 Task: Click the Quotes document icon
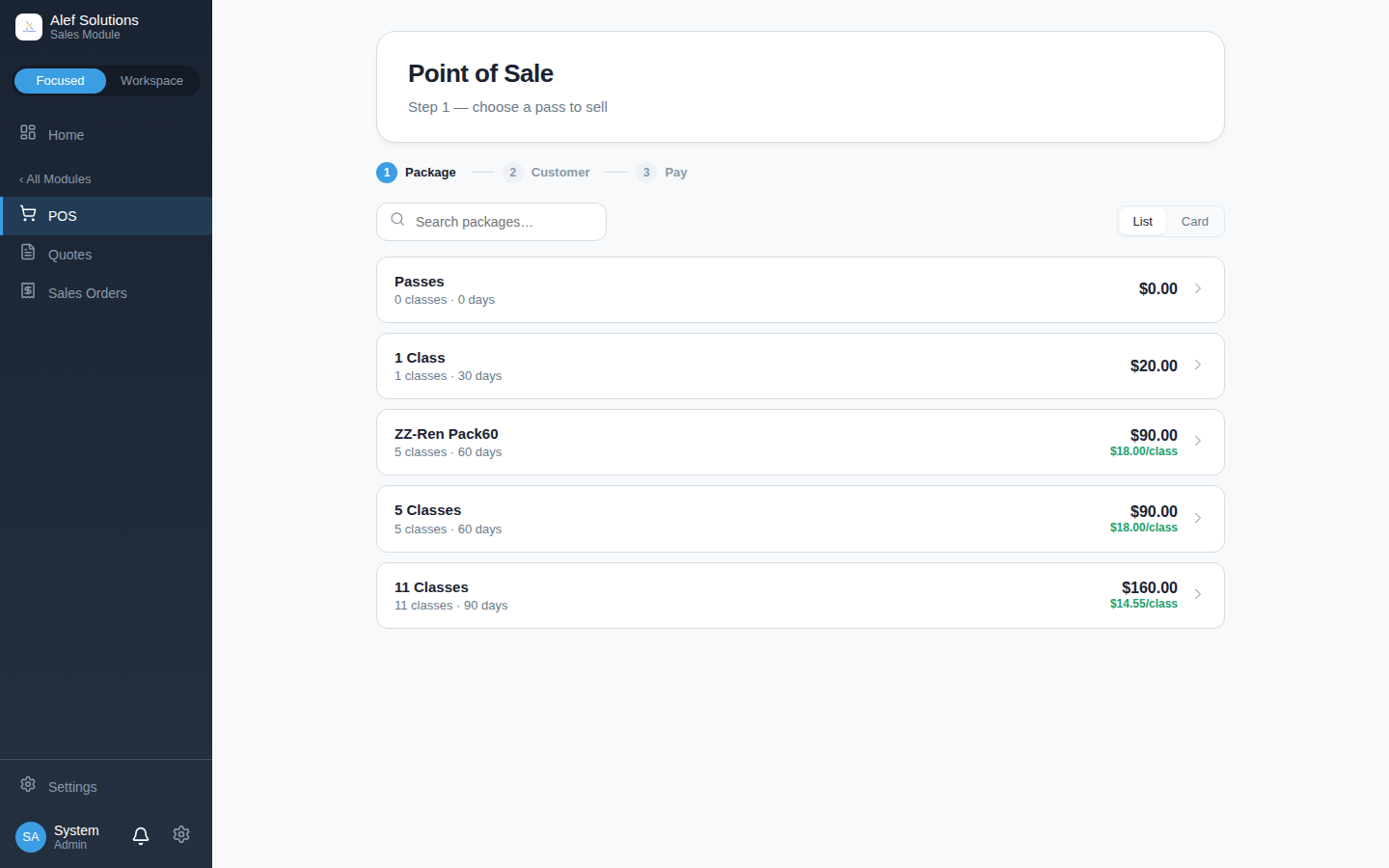28,252
